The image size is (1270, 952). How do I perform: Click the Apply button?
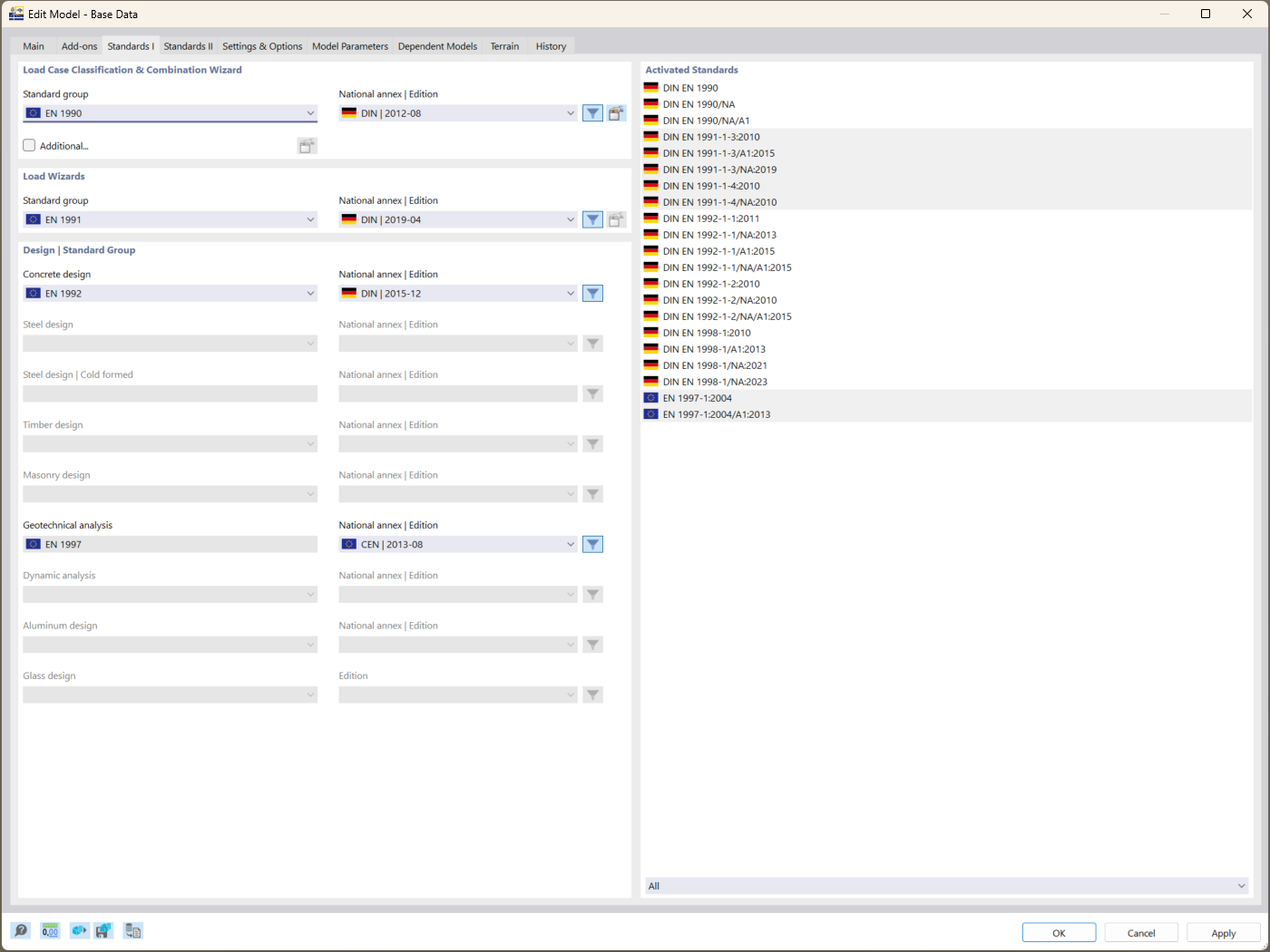(x=1223, y=932)
